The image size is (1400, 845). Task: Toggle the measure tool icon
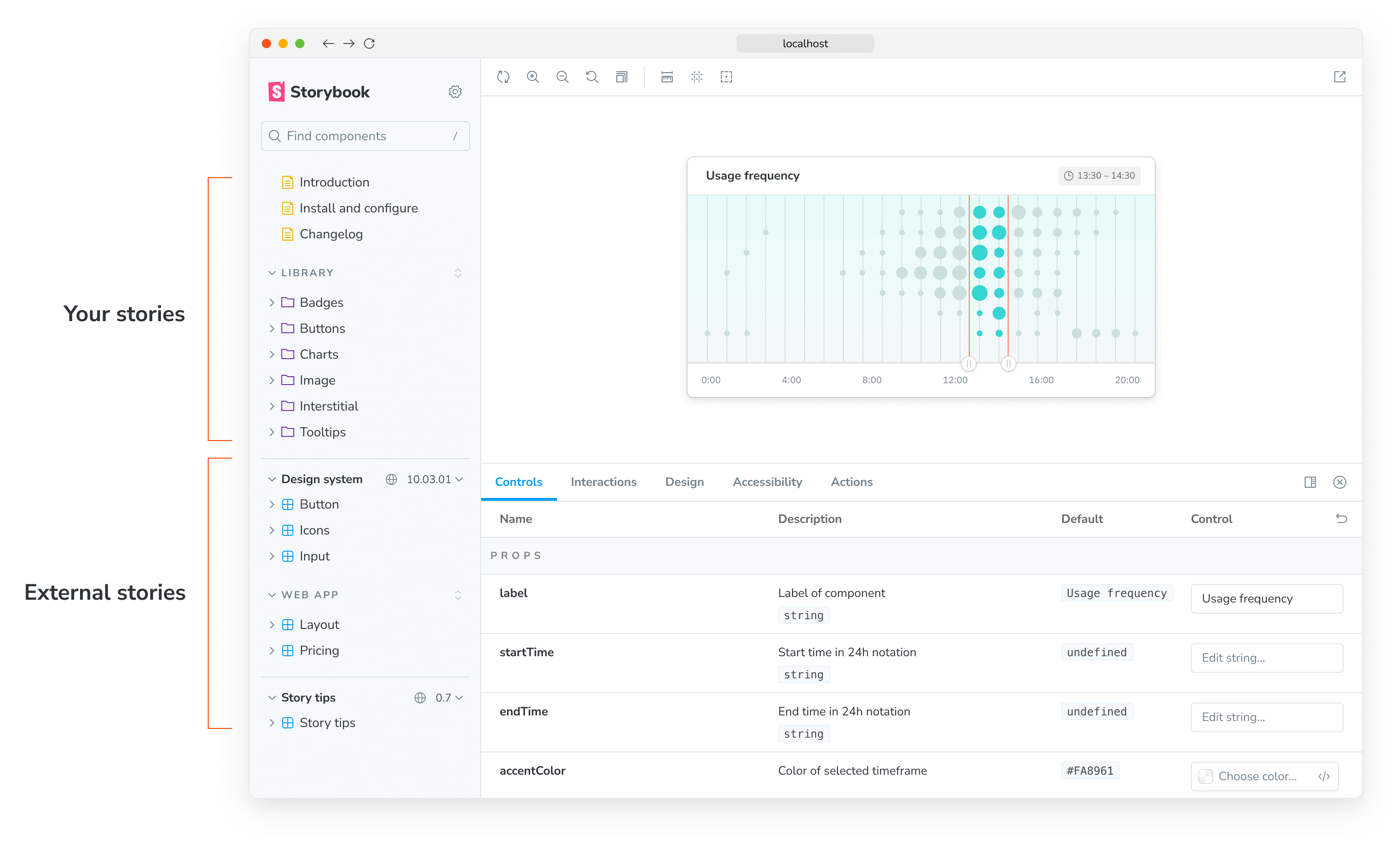click(x=667, y=77)
